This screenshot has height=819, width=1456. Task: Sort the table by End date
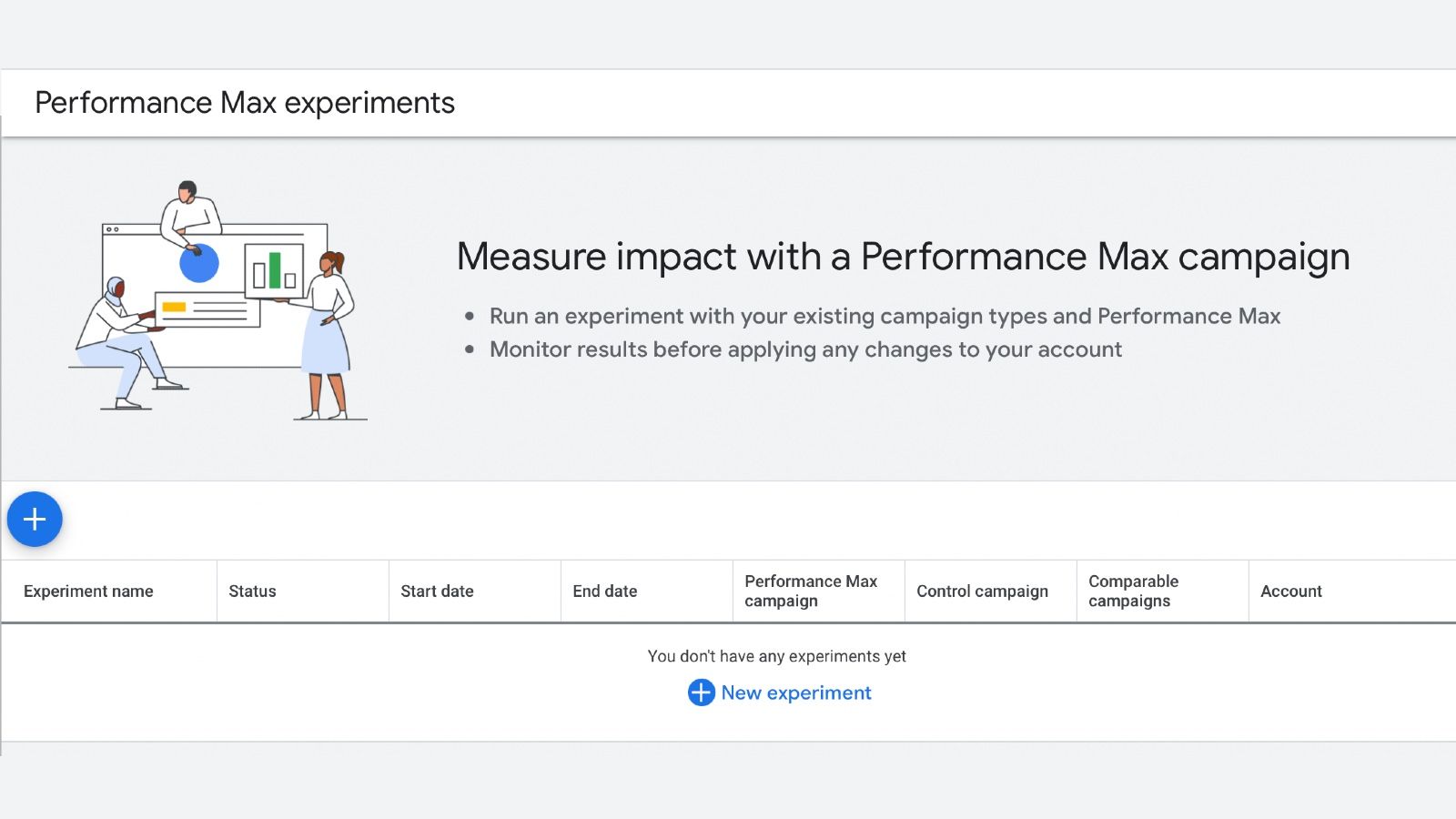604,591
